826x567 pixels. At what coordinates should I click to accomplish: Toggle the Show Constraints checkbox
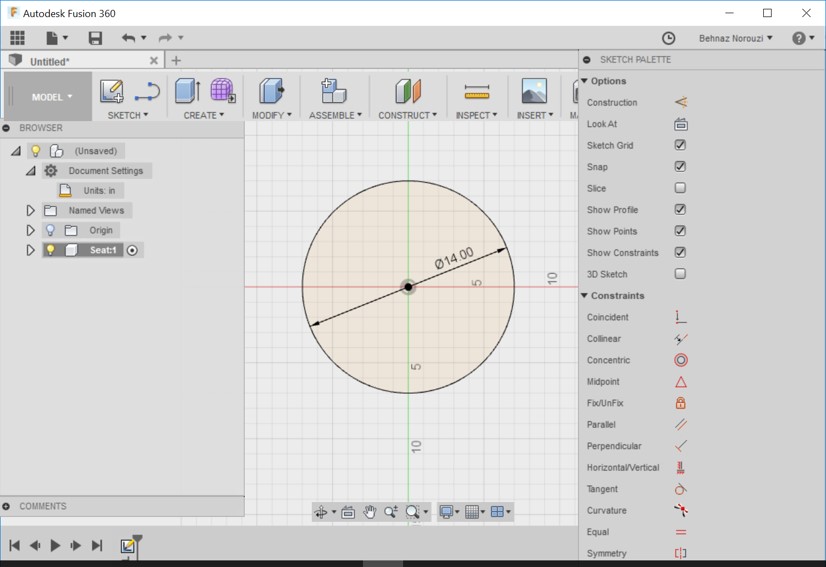pos(680,252)
